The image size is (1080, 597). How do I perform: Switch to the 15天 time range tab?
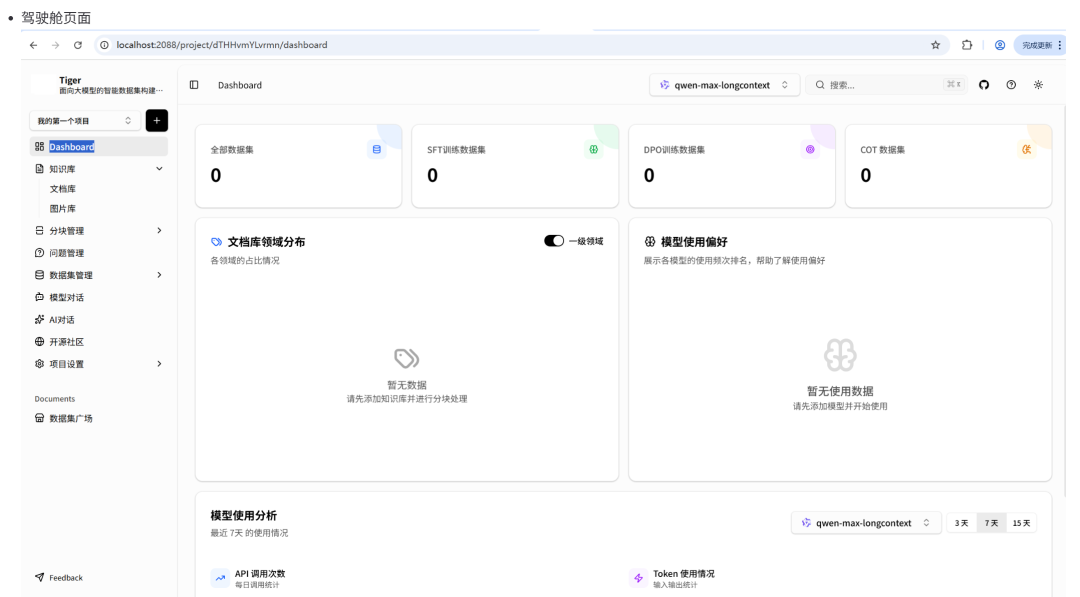point(1021,523)
